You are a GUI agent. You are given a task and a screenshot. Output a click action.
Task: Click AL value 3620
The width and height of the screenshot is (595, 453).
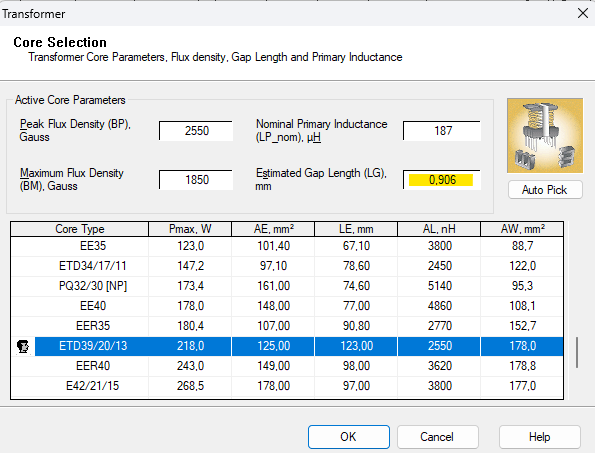click(440, 366)
